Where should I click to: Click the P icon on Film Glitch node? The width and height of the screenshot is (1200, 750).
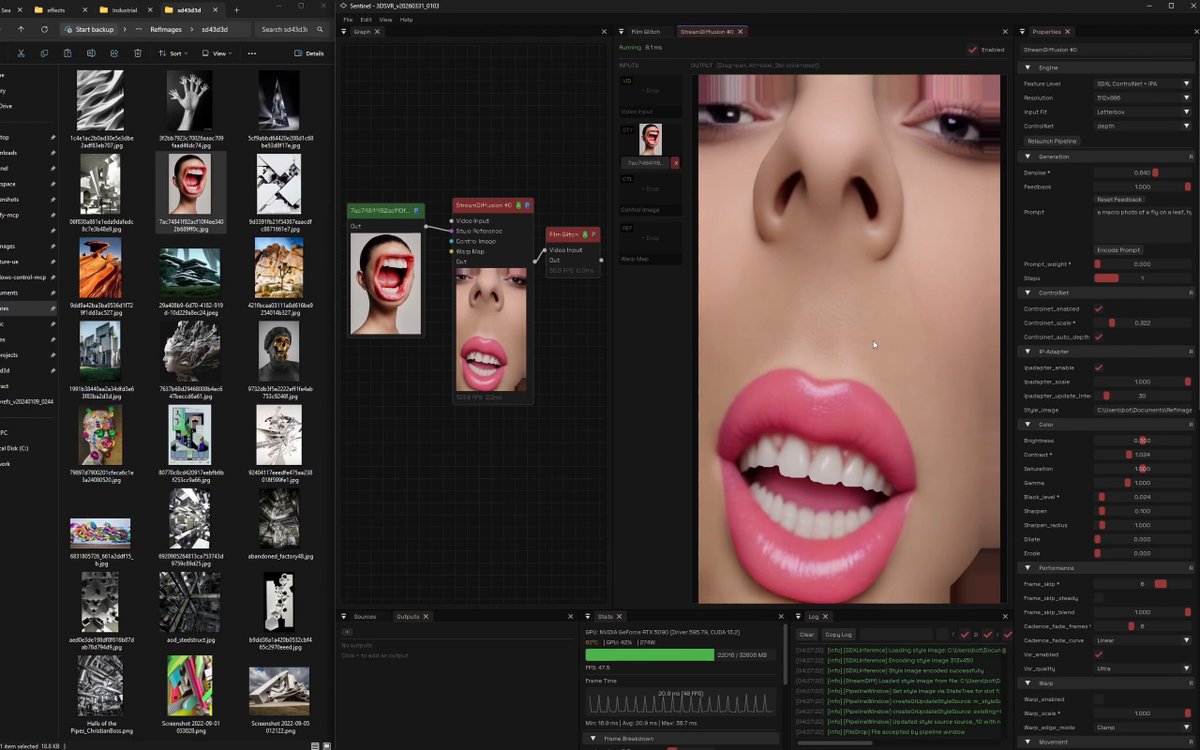[594, 234]
